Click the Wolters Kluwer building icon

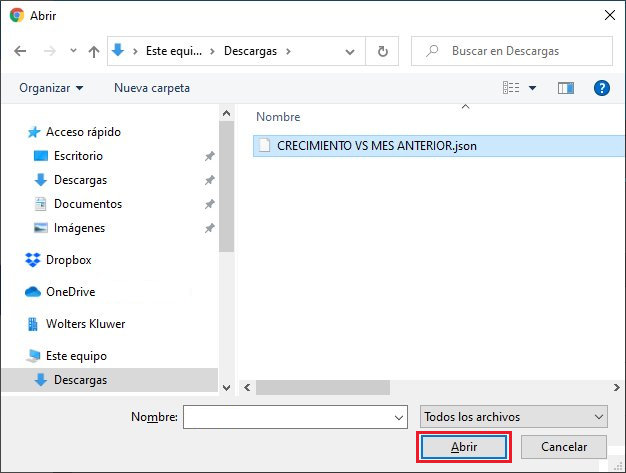(x=33, y=324)
